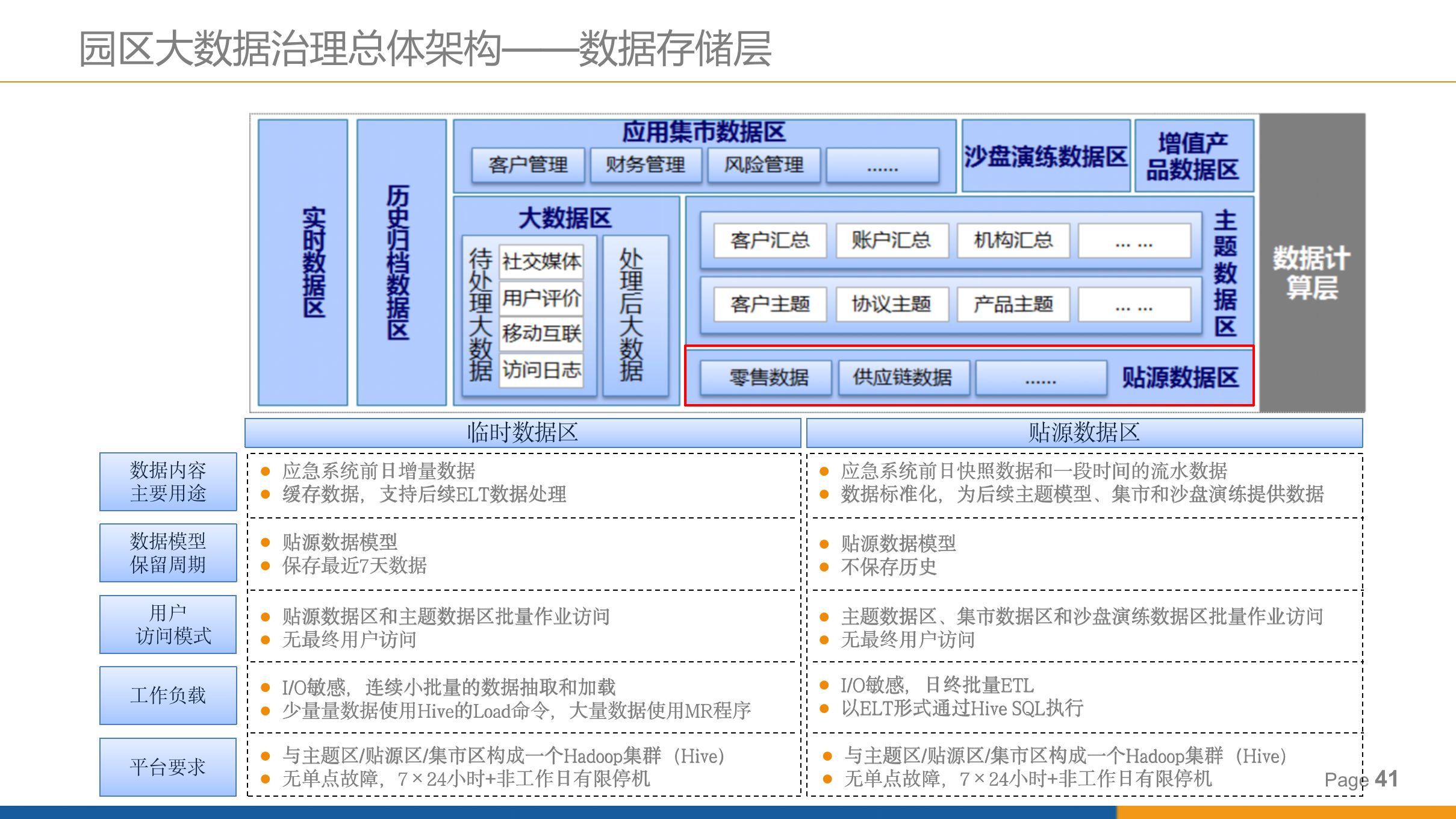Click the 主题数据区 vertical label
Image resolution: width=1456 pixels, height=819 pixels.
point(1225,273)
